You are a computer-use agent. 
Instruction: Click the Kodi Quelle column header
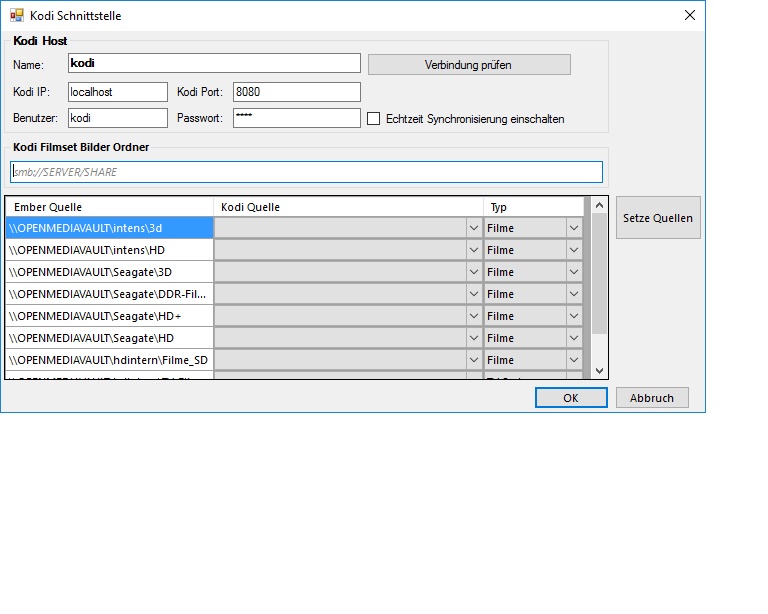(348, 207)
